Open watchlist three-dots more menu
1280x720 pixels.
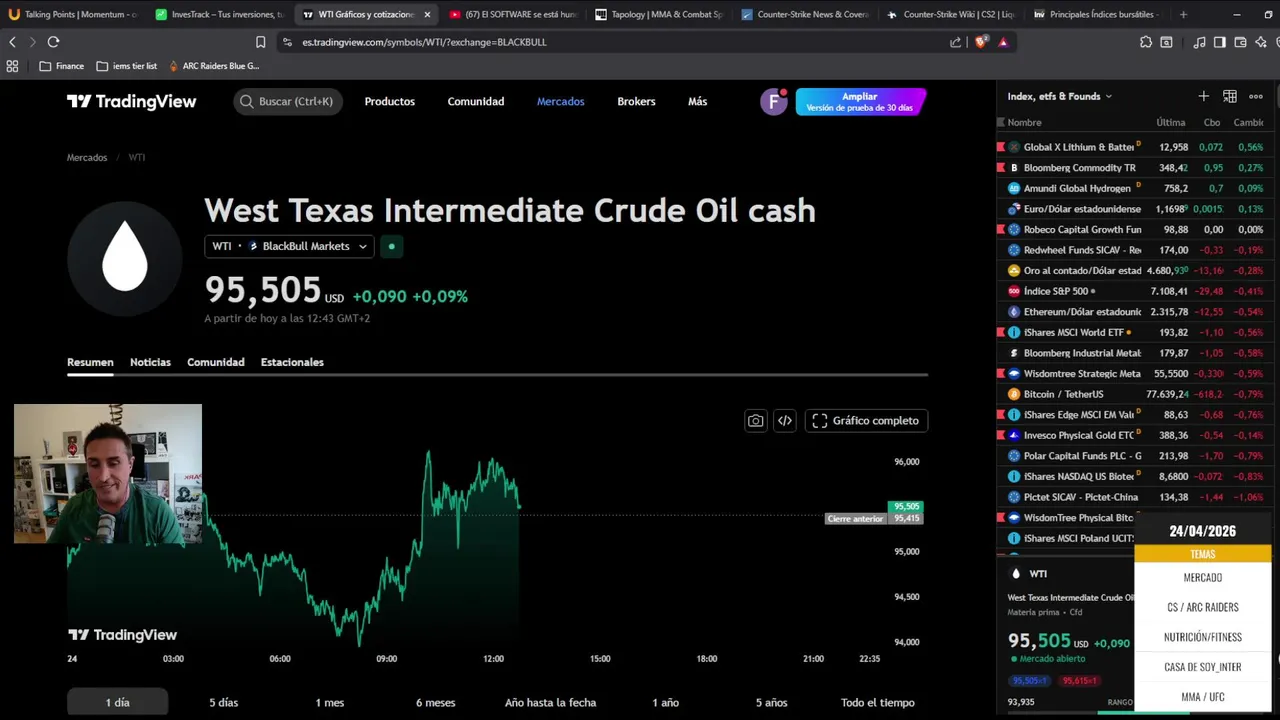click(1256, 96)
